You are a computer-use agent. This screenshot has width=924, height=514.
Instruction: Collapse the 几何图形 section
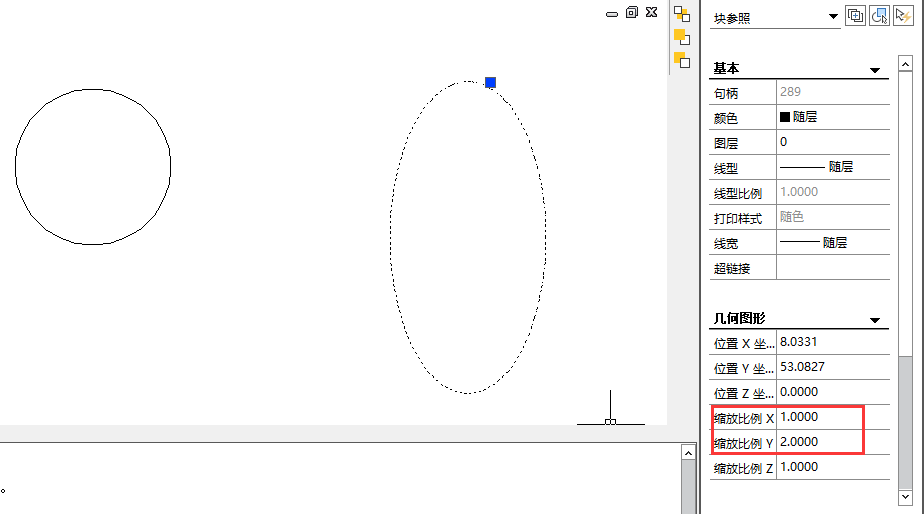point(875,320)
